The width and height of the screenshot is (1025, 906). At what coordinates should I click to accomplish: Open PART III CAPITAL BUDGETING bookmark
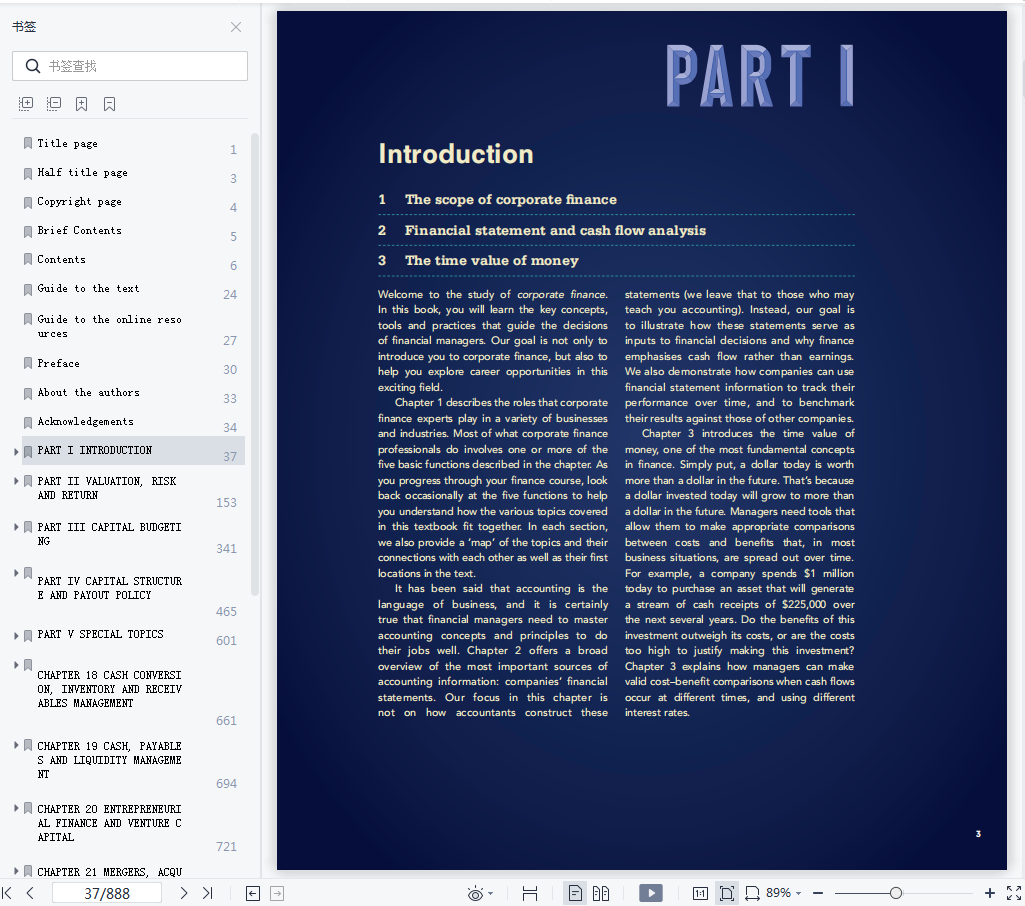(109, 534)
